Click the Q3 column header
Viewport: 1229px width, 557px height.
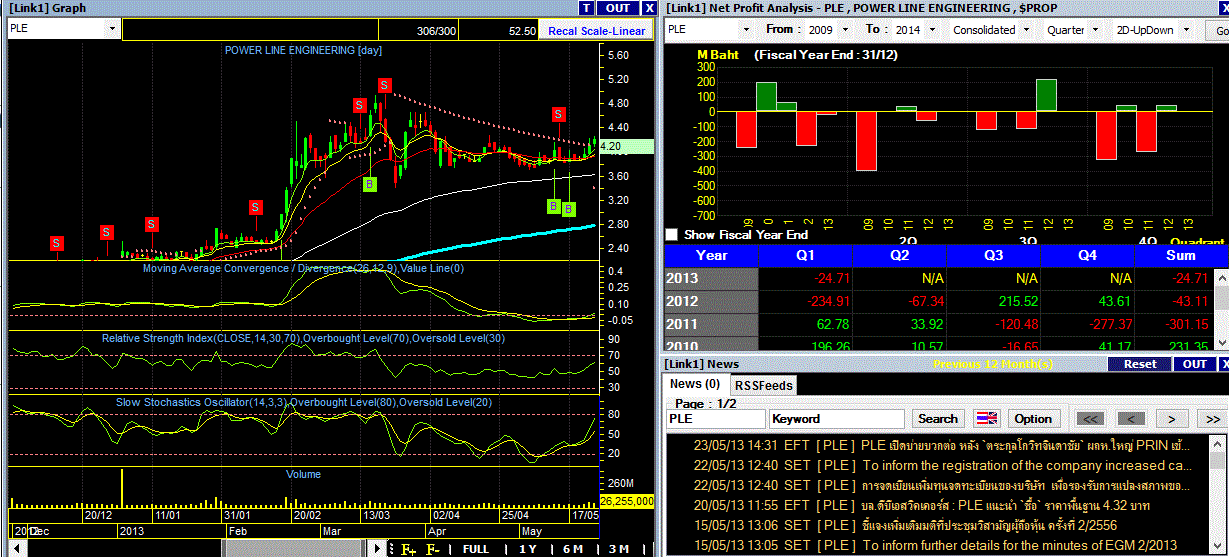(x=991, y=255)
